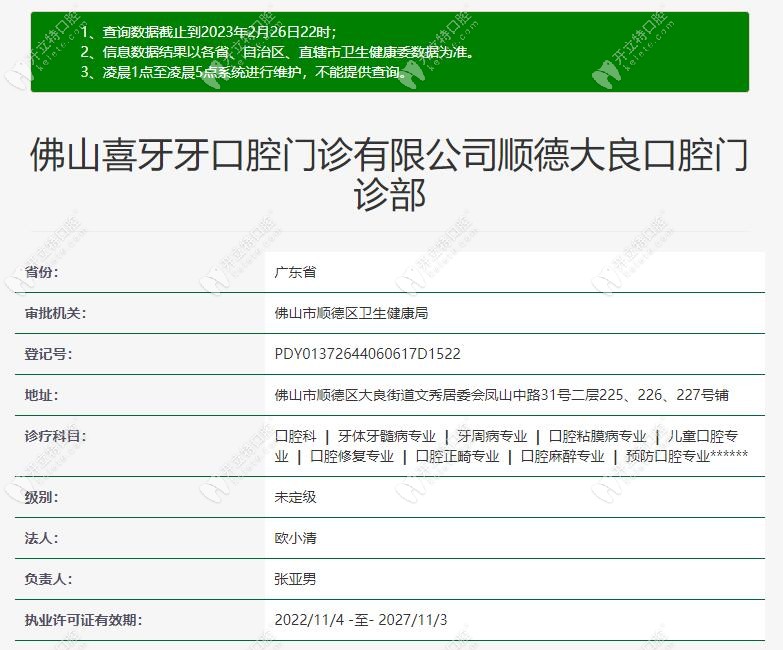This screenshot has width=783, height=650.
Task: Click the legal person name 欧小清
Action: (x=295, y=538)
